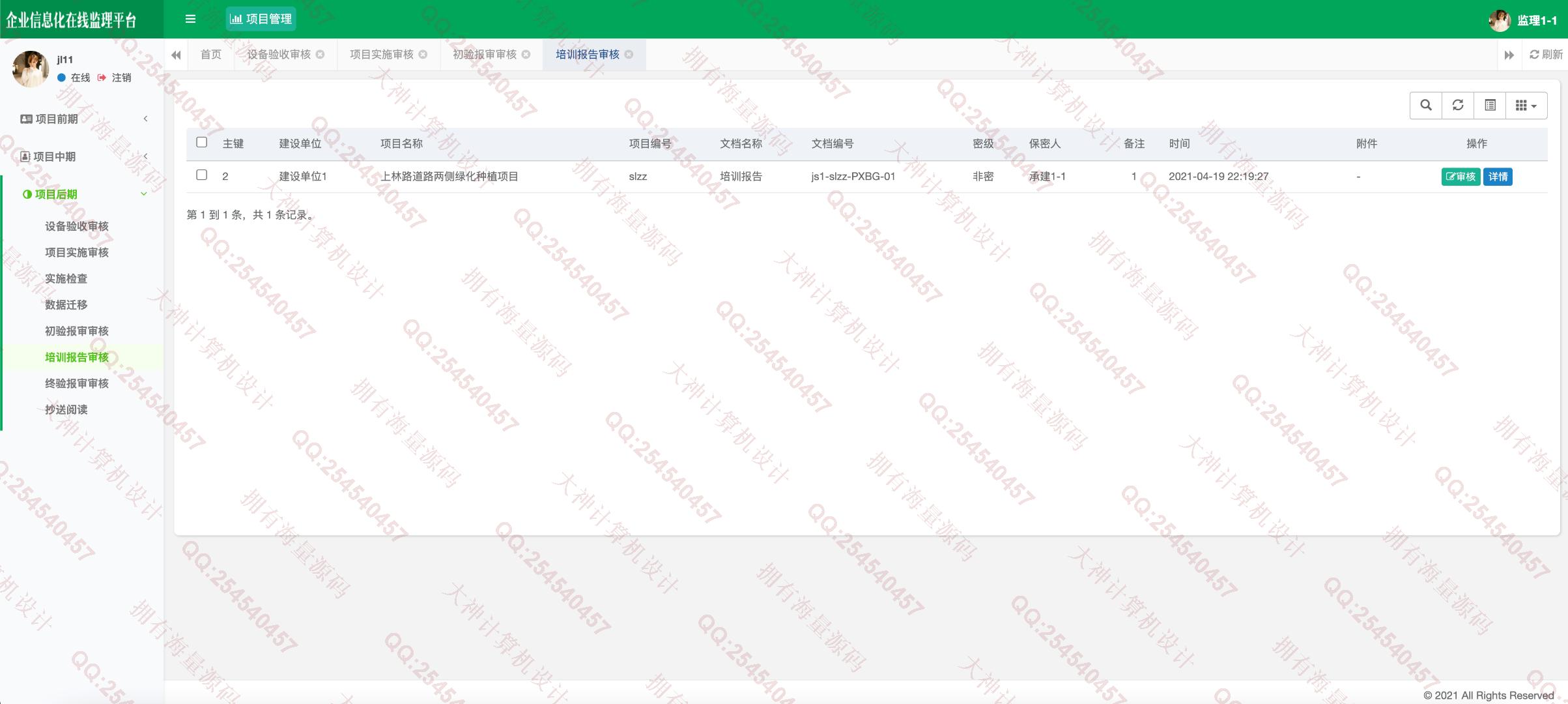Click the 主键 column header
Viewport: 1568px width, 704px height.
[x=233, y=143]
